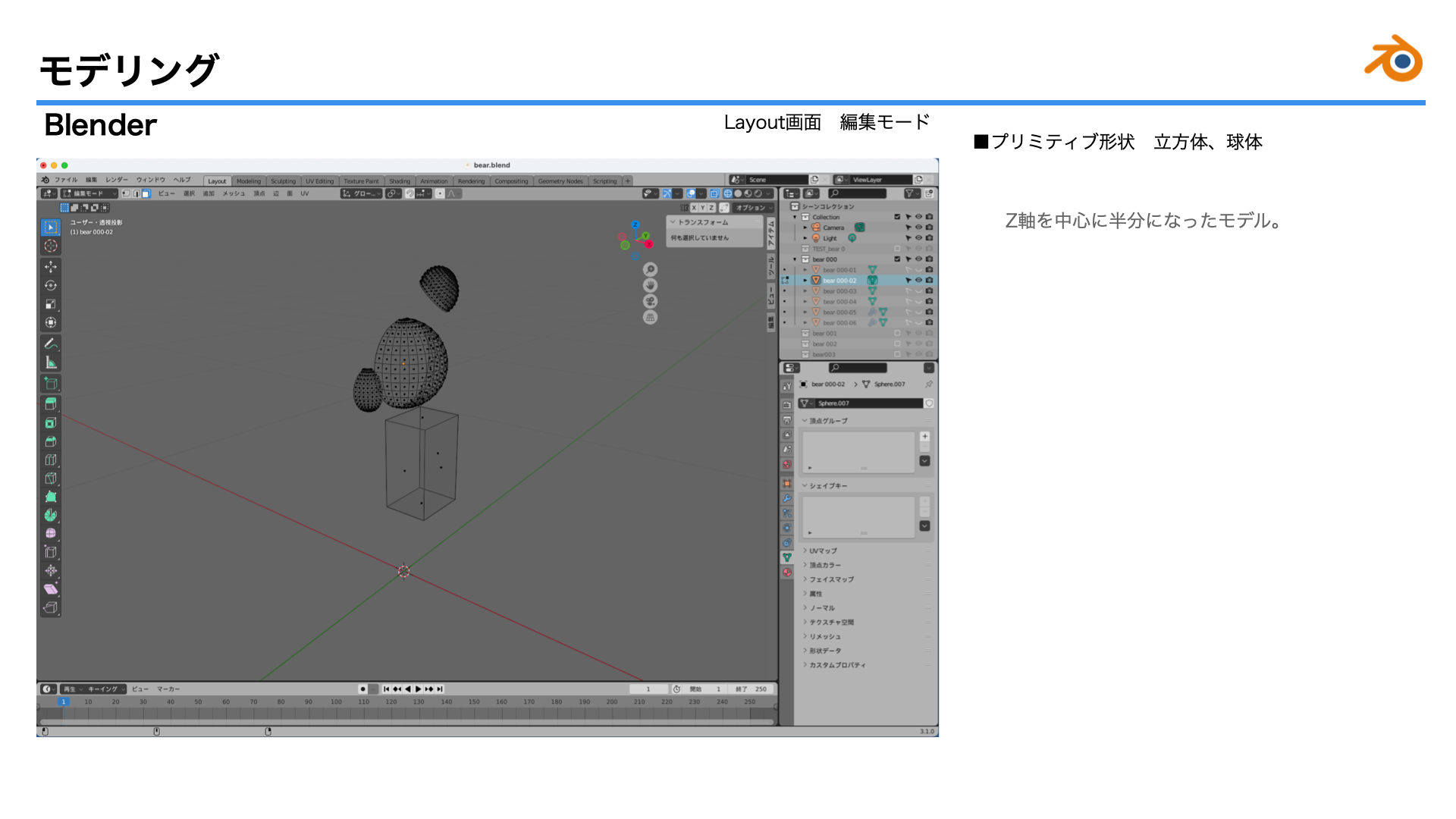Select the Annotate pencil tool

(x=51, y=344)
